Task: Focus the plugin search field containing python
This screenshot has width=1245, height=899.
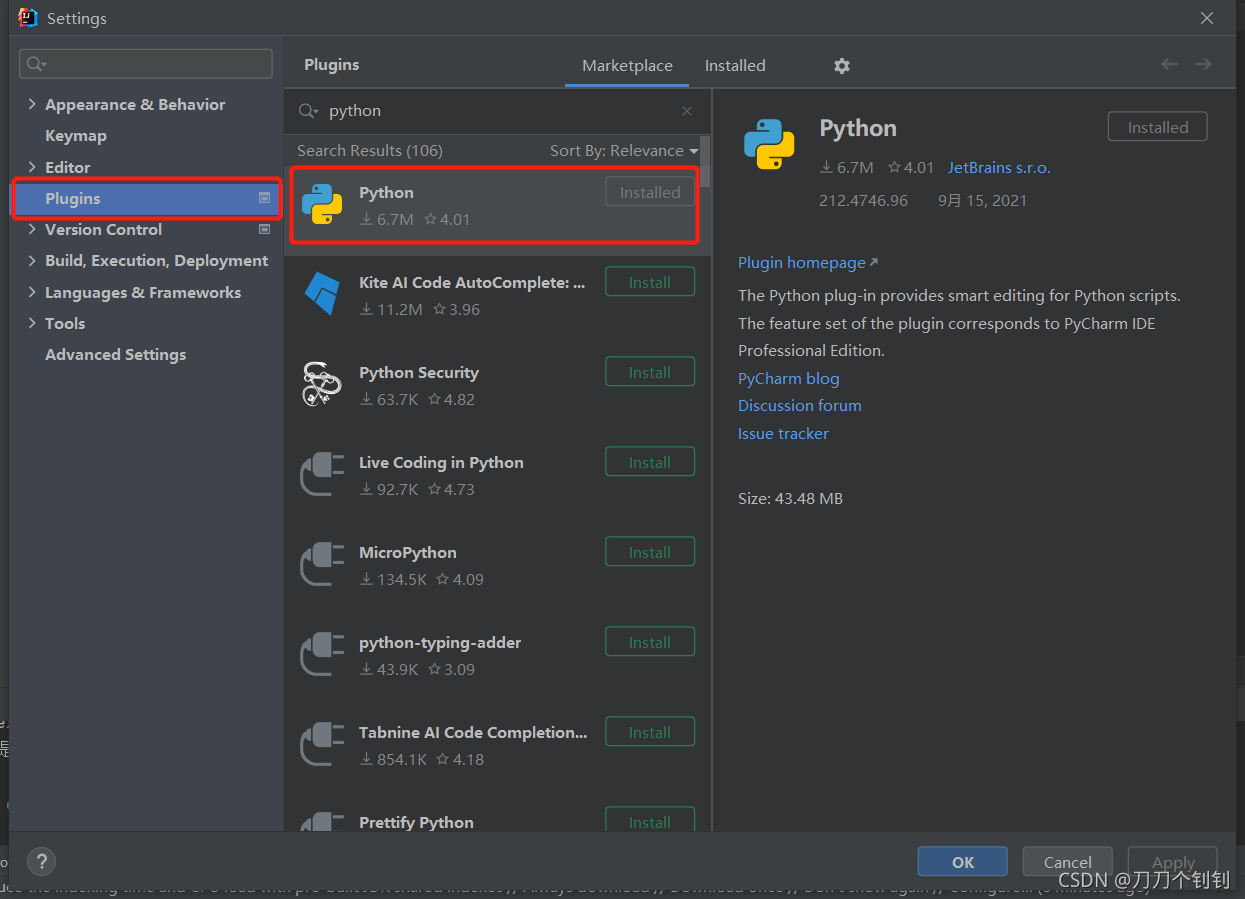Action: [x=498, y=111]
